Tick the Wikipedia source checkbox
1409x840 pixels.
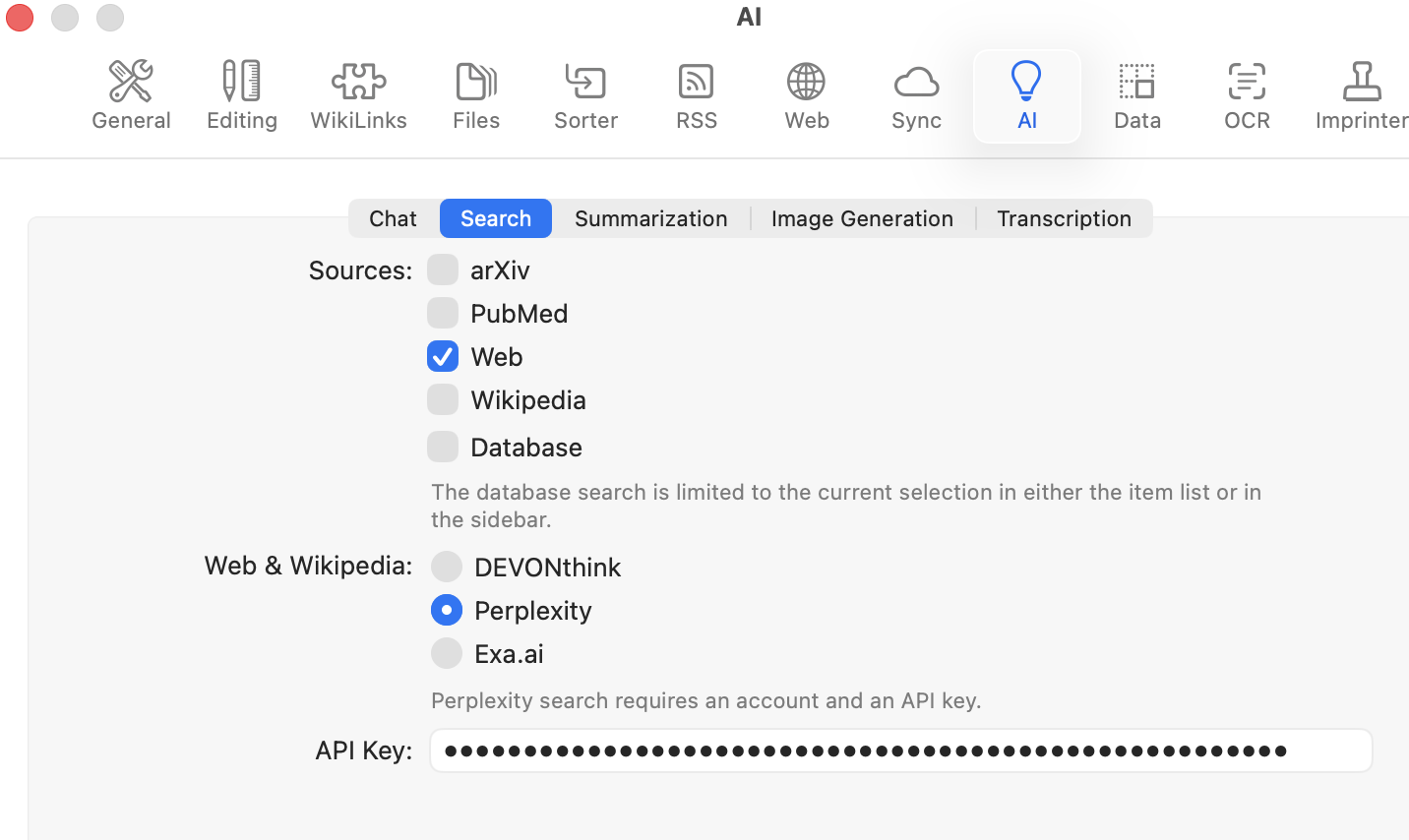point(443,399)
